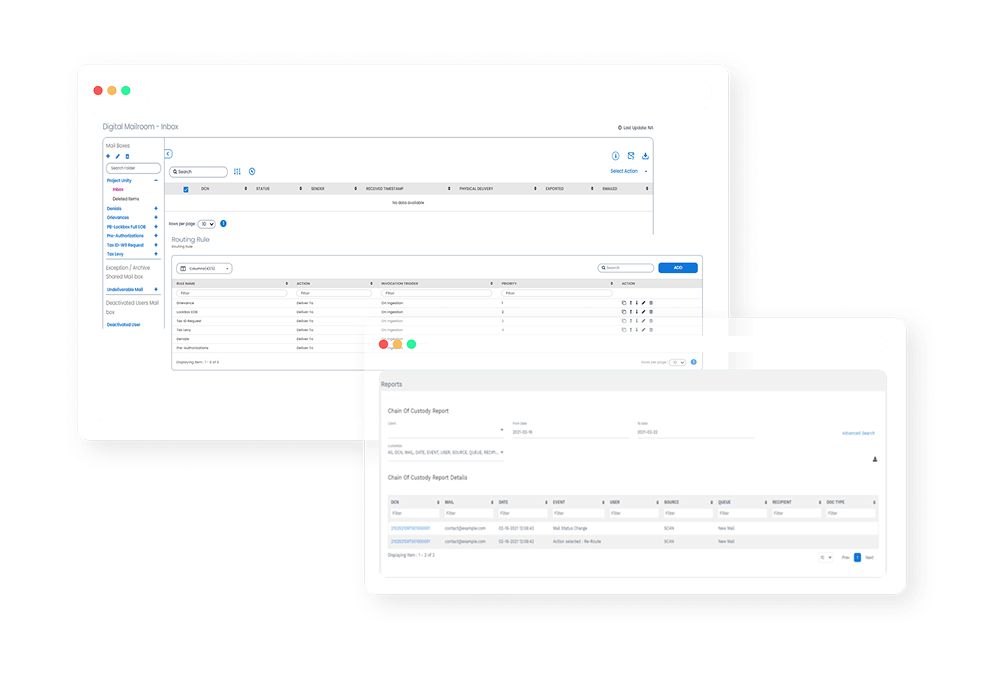Open the inbox rows per page dropdown

pyautogui.click(x=207, y=224)
